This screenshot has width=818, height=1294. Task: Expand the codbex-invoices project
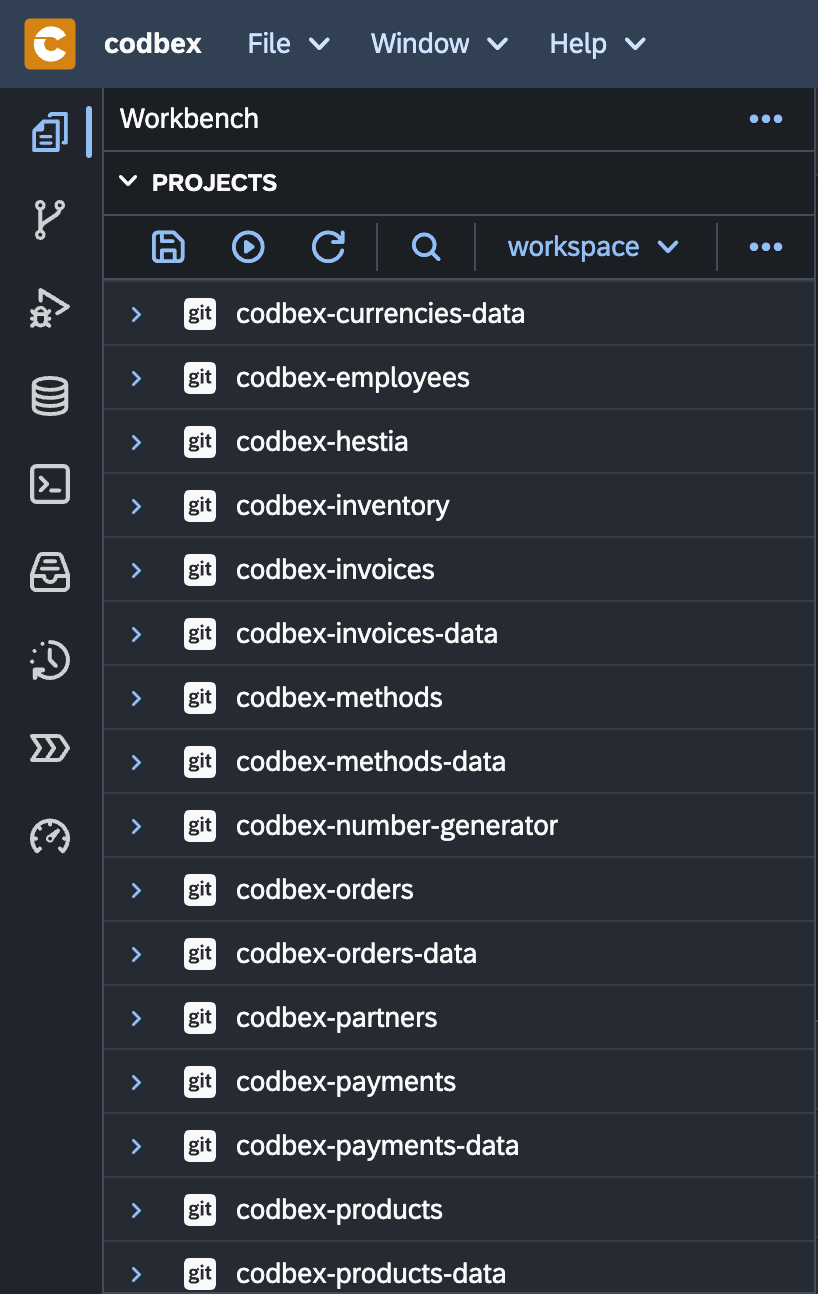[x=137, y=570]
